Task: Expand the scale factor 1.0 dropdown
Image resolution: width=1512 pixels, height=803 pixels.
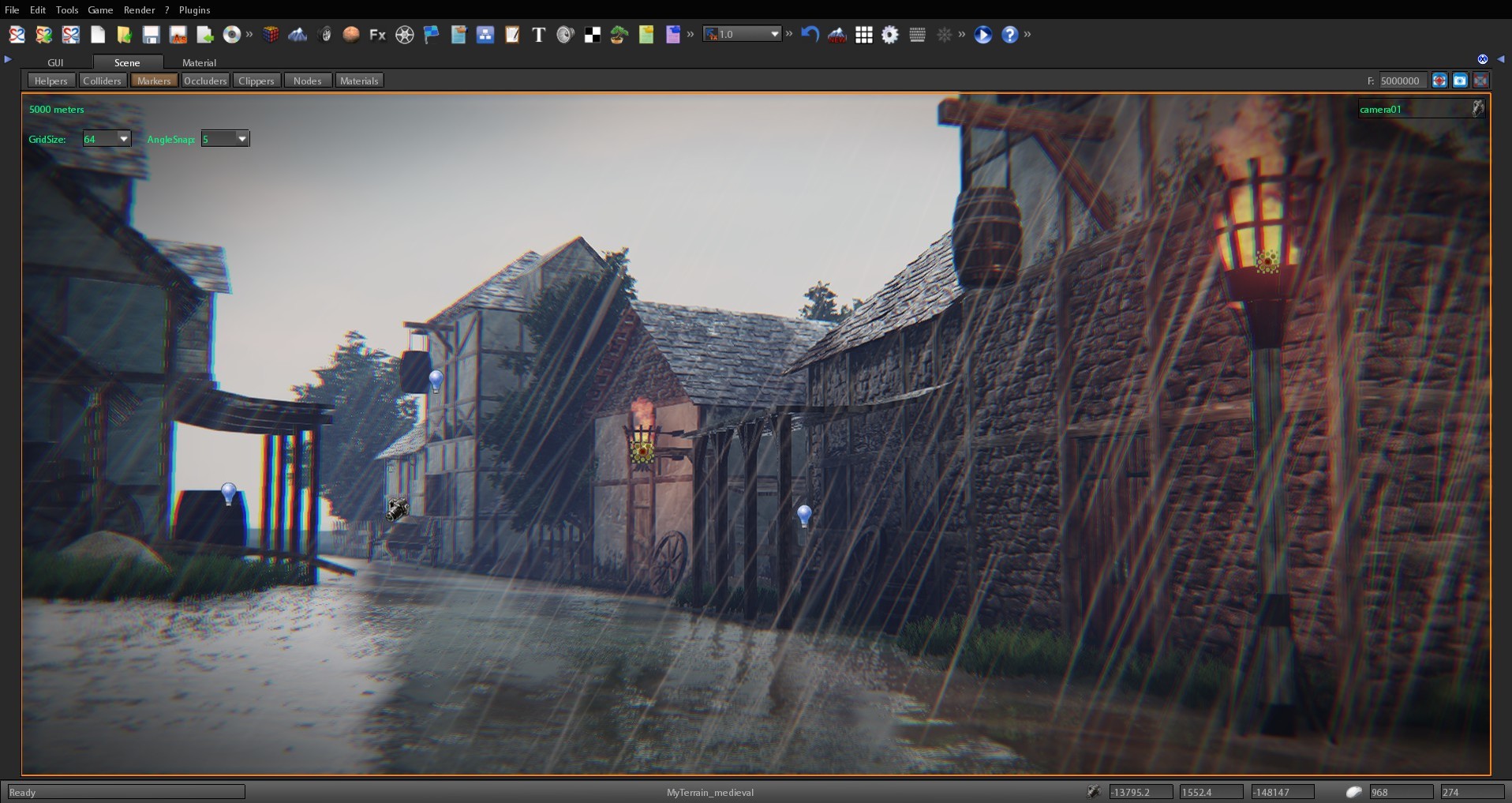Action: coord(774,34)
